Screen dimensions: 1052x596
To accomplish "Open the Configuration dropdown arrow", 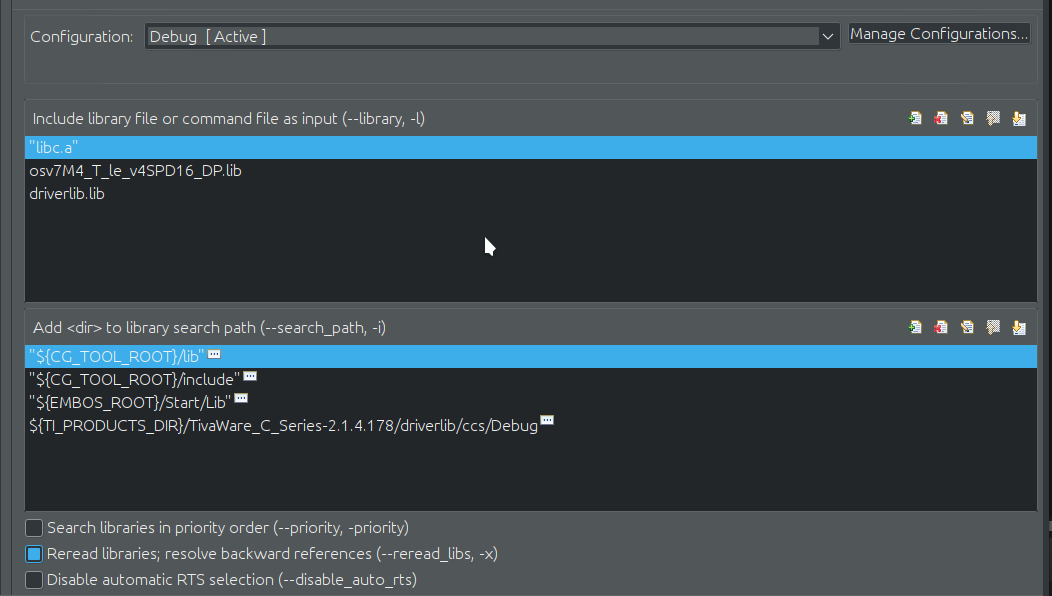I will coord(828,37).
